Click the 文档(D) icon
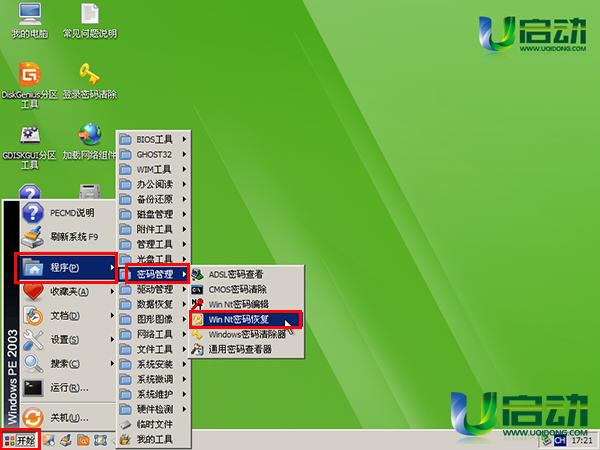This screenshot has height=450, width=600. [x=33, y=316]
